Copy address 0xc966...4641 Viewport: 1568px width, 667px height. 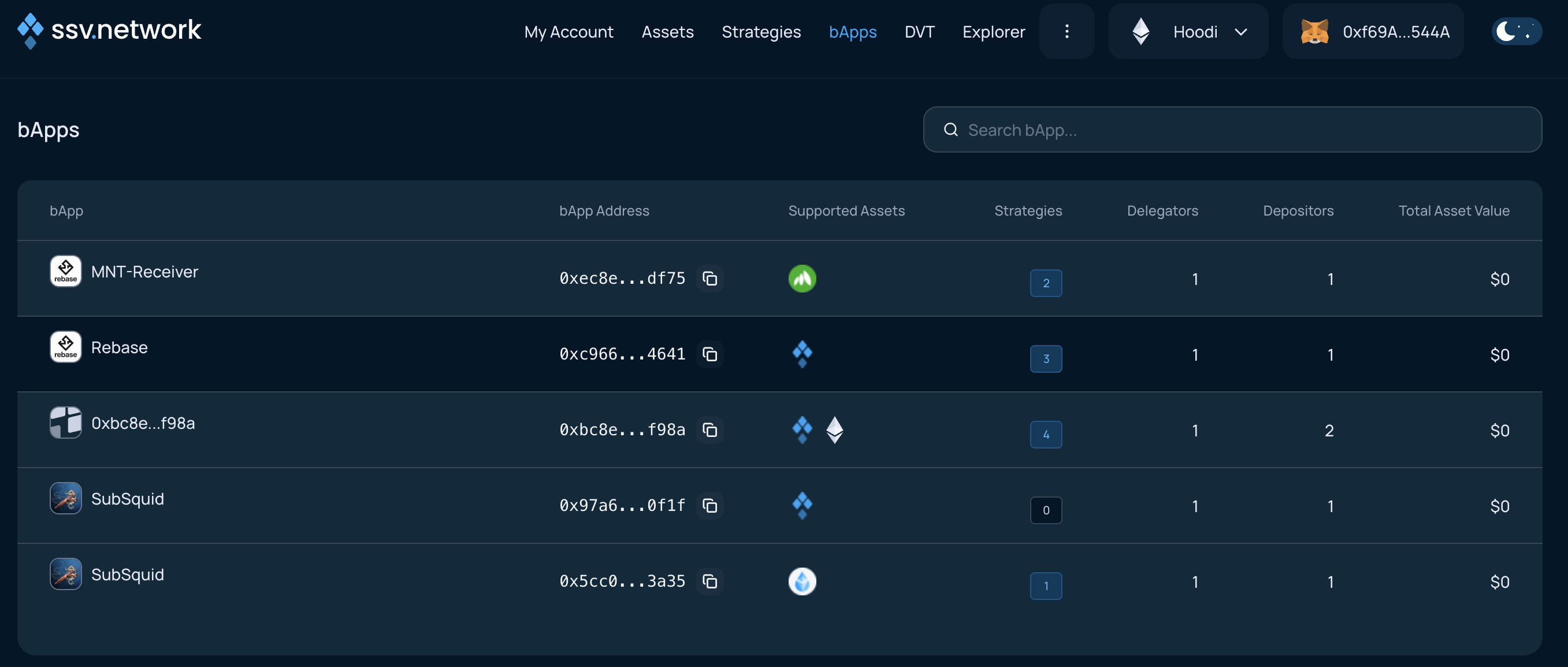[x=709, y=354]
